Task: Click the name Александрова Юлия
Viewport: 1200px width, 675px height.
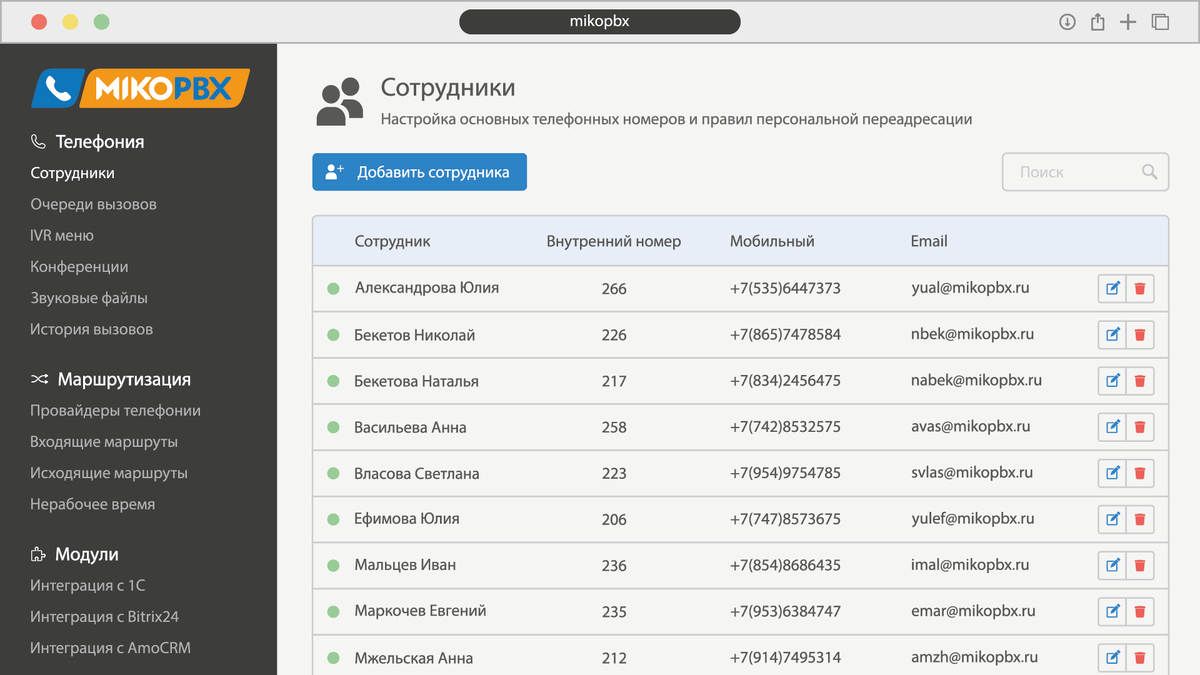Action: point(427,288)
